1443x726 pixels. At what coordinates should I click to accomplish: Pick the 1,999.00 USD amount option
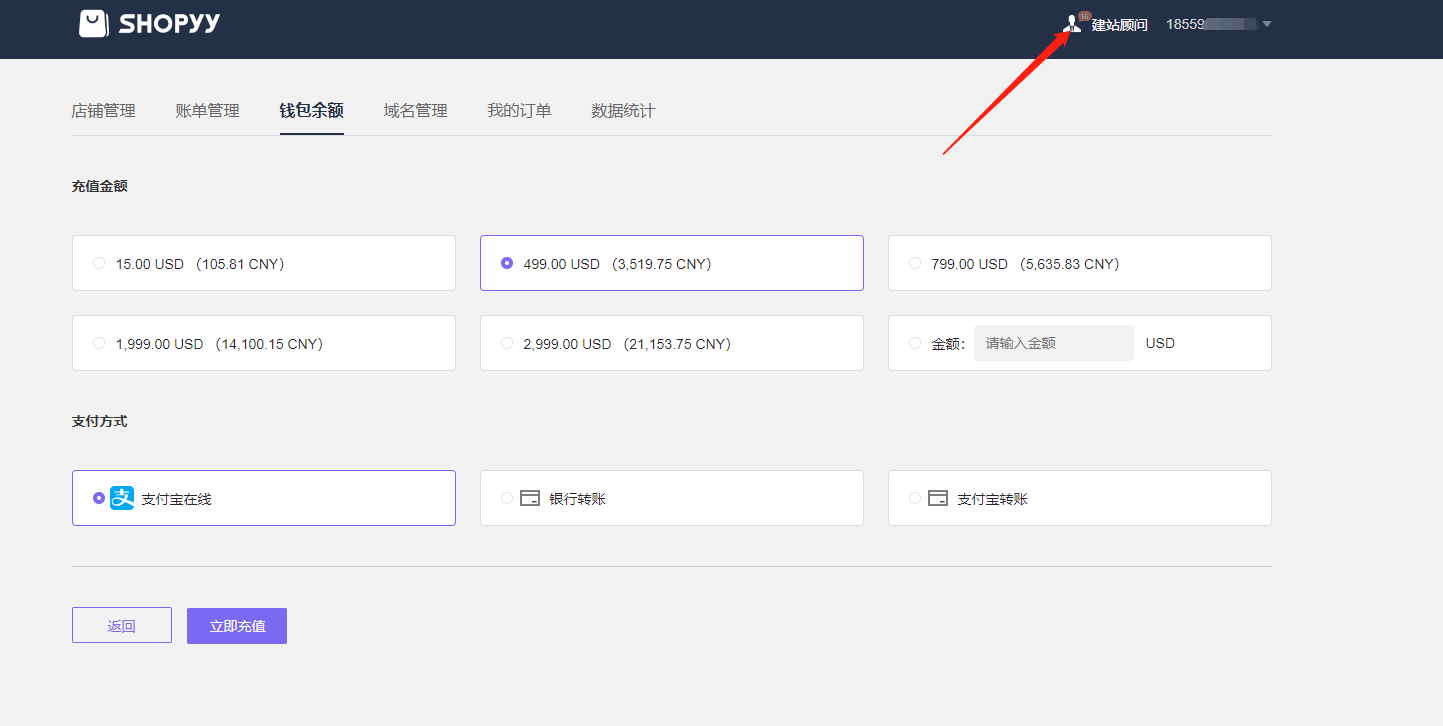(x=99, y=344)
